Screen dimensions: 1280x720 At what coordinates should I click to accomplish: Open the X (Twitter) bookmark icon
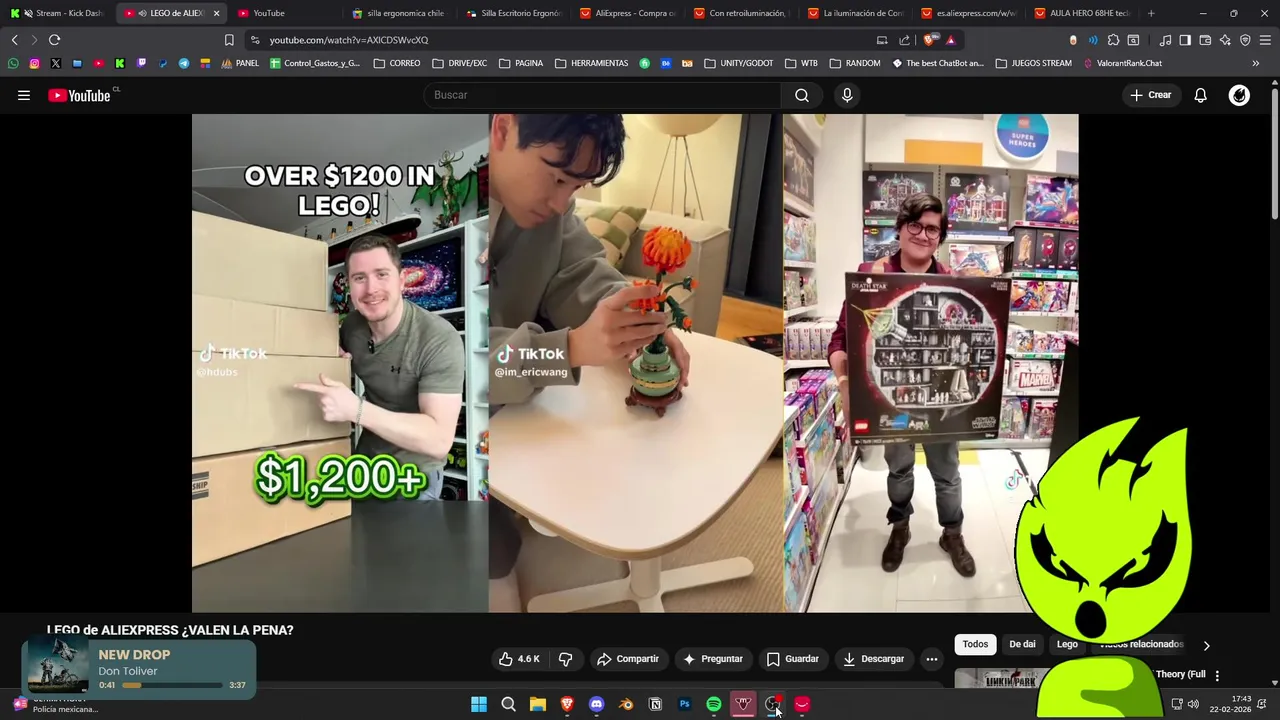click(55, 63)
